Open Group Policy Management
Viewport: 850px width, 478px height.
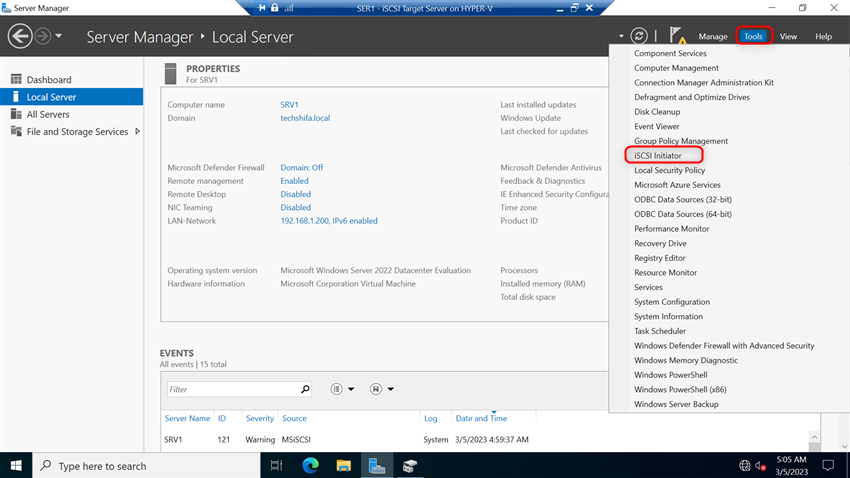[681, 141]
